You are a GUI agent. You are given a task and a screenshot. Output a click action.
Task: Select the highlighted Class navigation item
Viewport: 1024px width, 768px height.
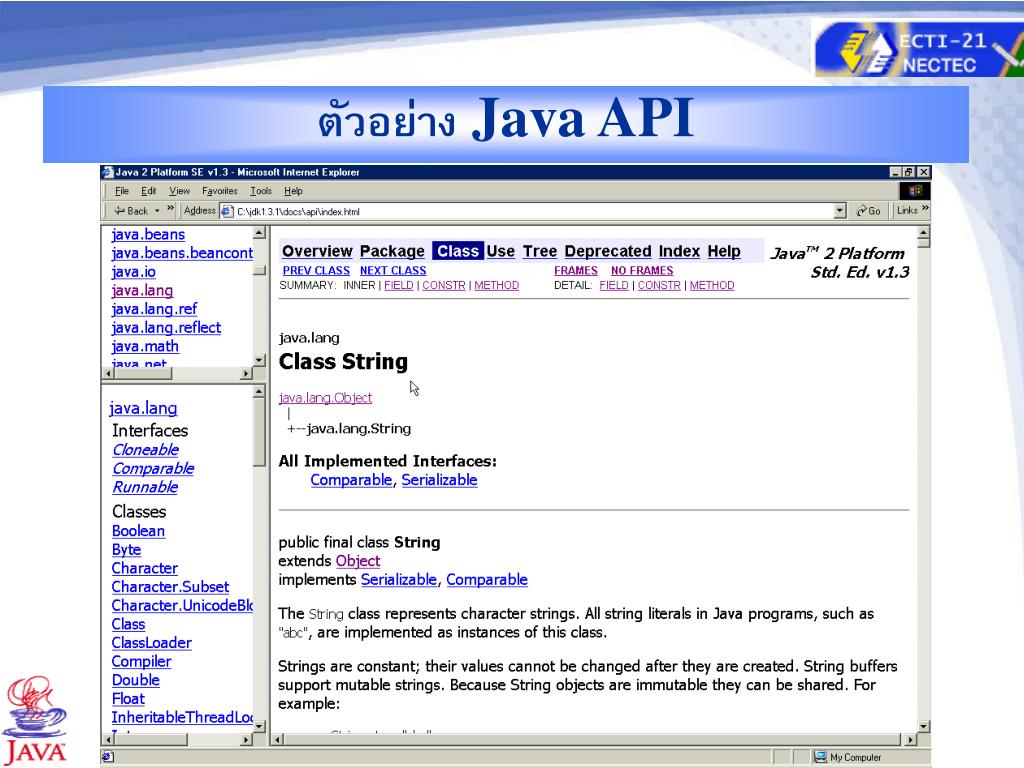click(458, 251)
